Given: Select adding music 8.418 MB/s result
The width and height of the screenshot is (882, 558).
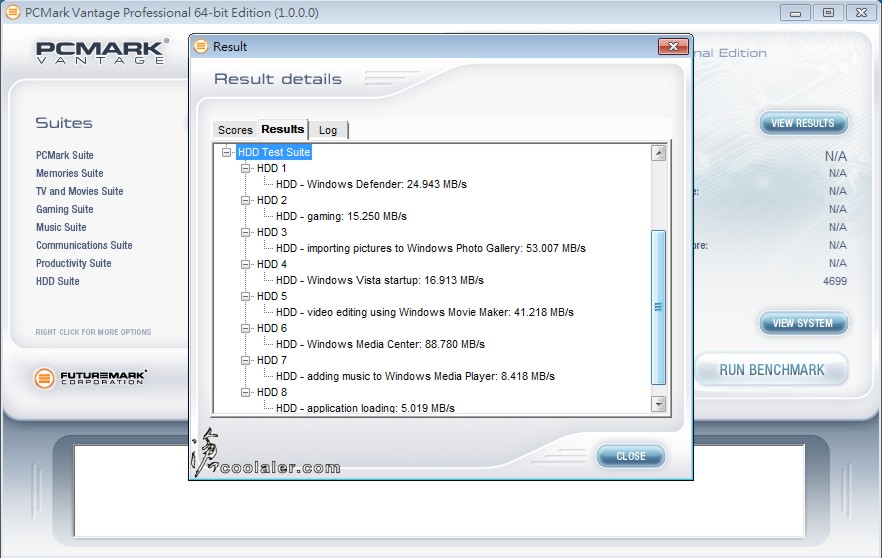Looking at the screenshot, I should coord(415,376).
